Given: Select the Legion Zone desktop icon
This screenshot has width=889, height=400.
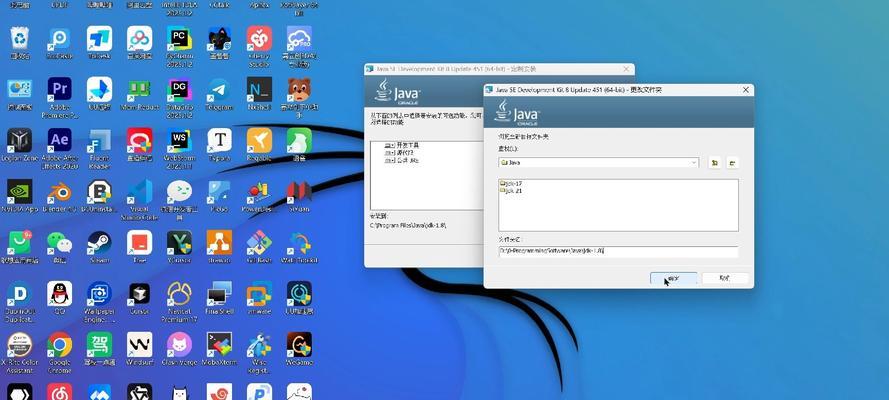Looking at the screenshot, I should tap(19, 144).
